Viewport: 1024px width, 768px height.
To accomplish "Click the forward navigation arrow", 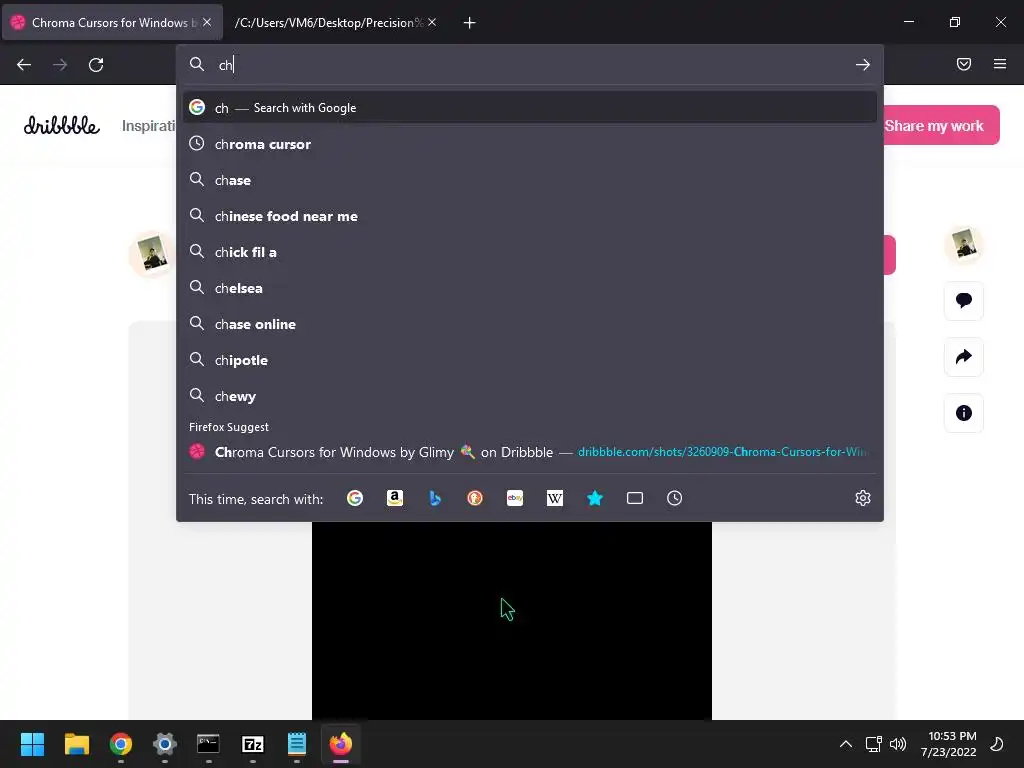I will click(x=60, y=65).
